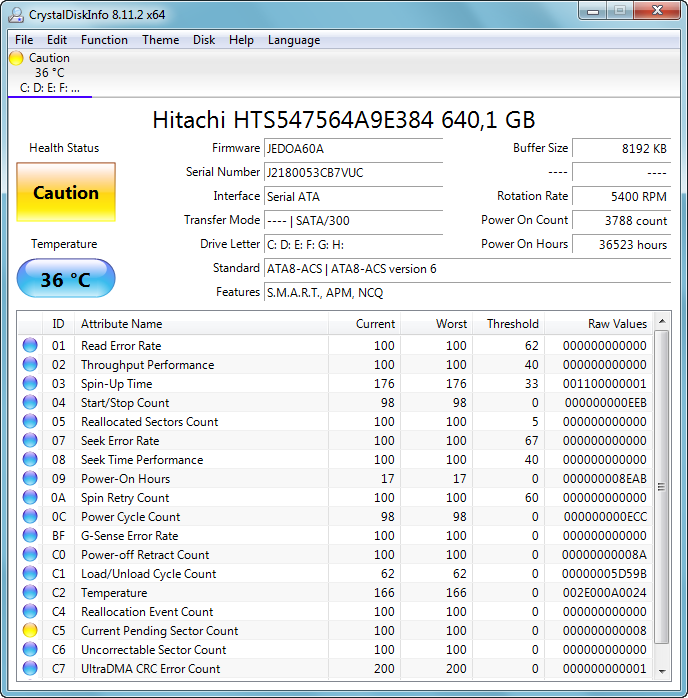Click the Serial Number field
This screenshot has width=688, height=698.
[353, 173]
